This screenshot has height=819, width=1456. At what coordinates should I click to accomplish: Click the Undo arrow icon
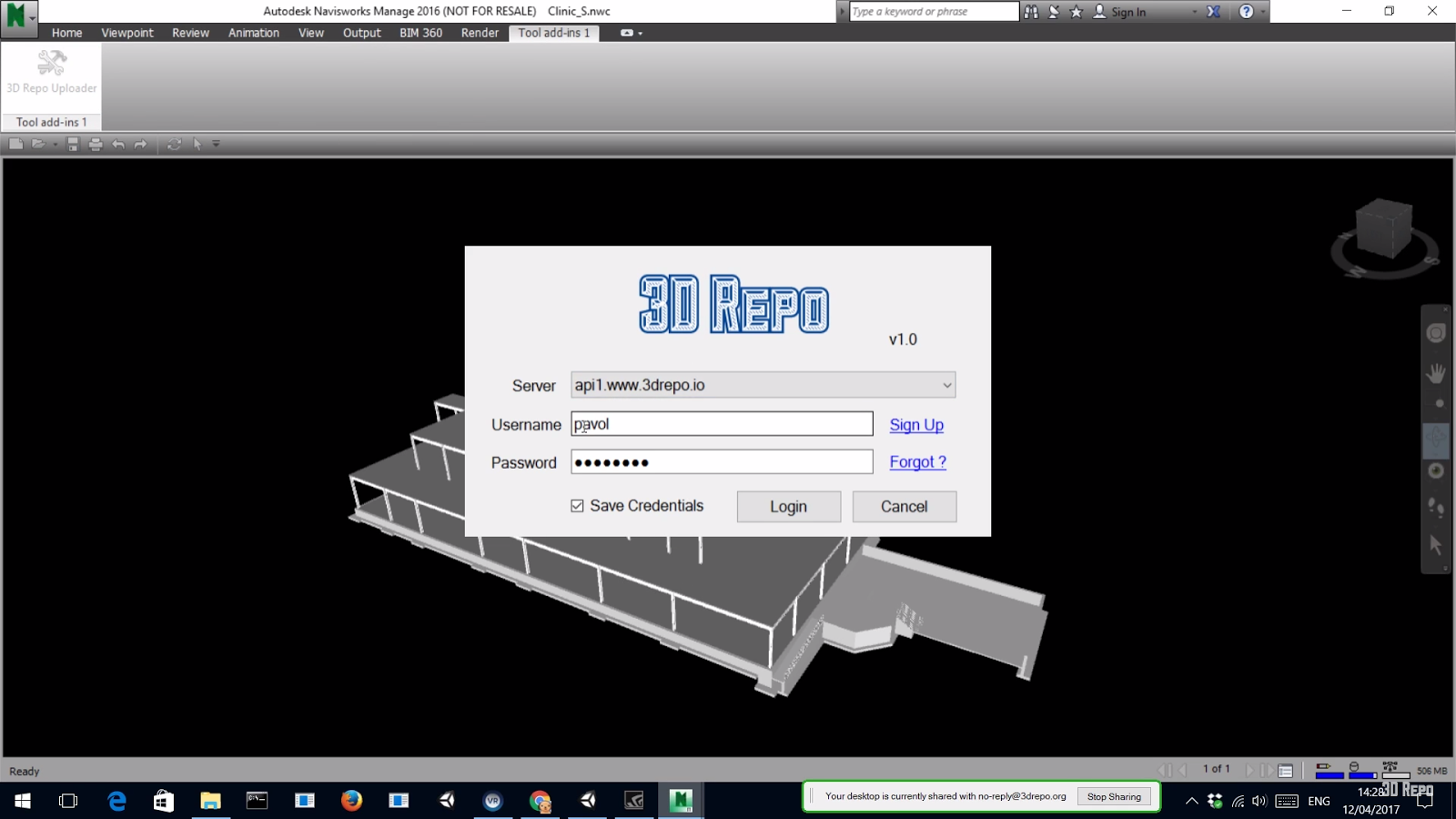[x=118, y=144]
